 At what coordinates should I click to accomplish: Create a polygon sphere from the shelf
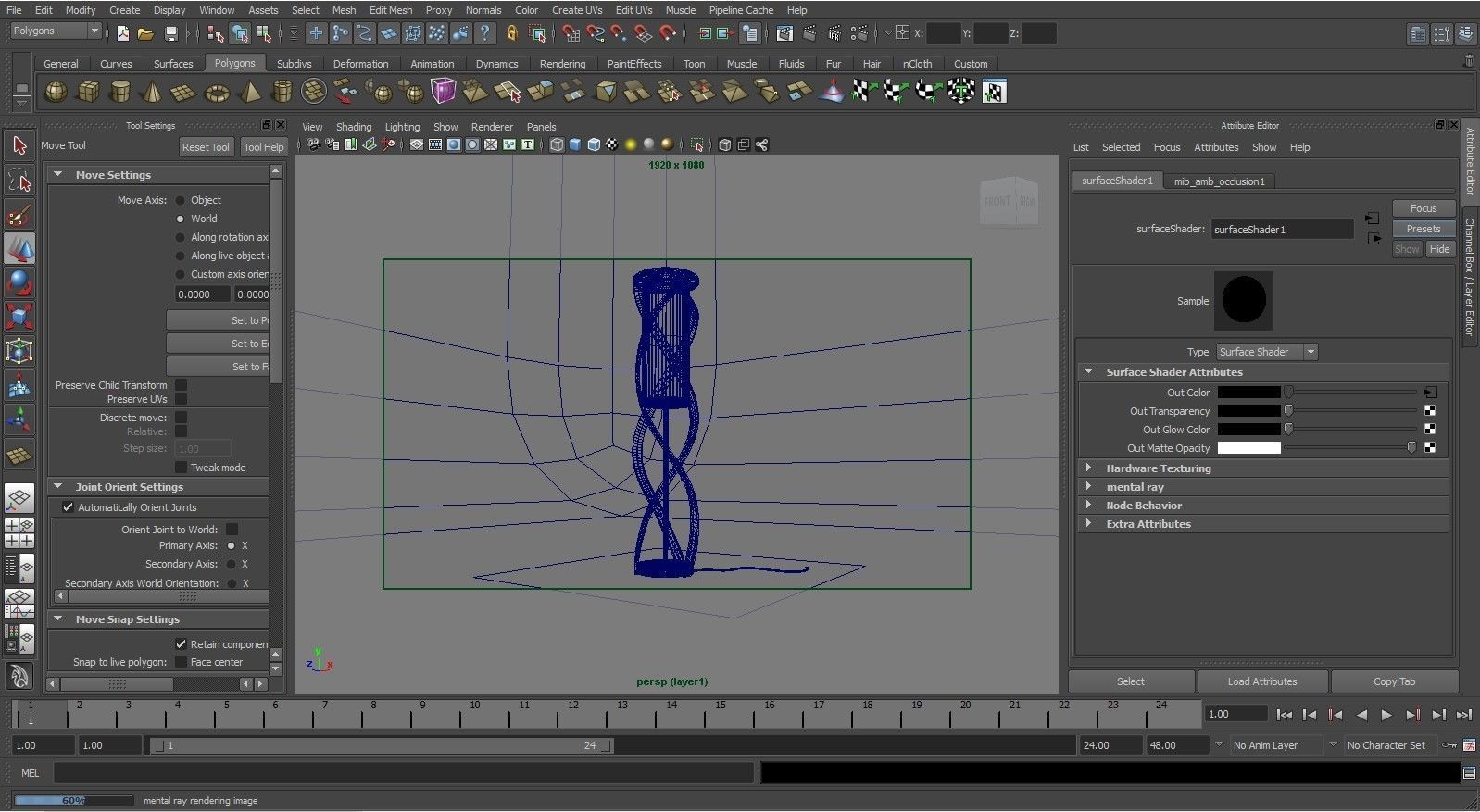pos(56,92)
